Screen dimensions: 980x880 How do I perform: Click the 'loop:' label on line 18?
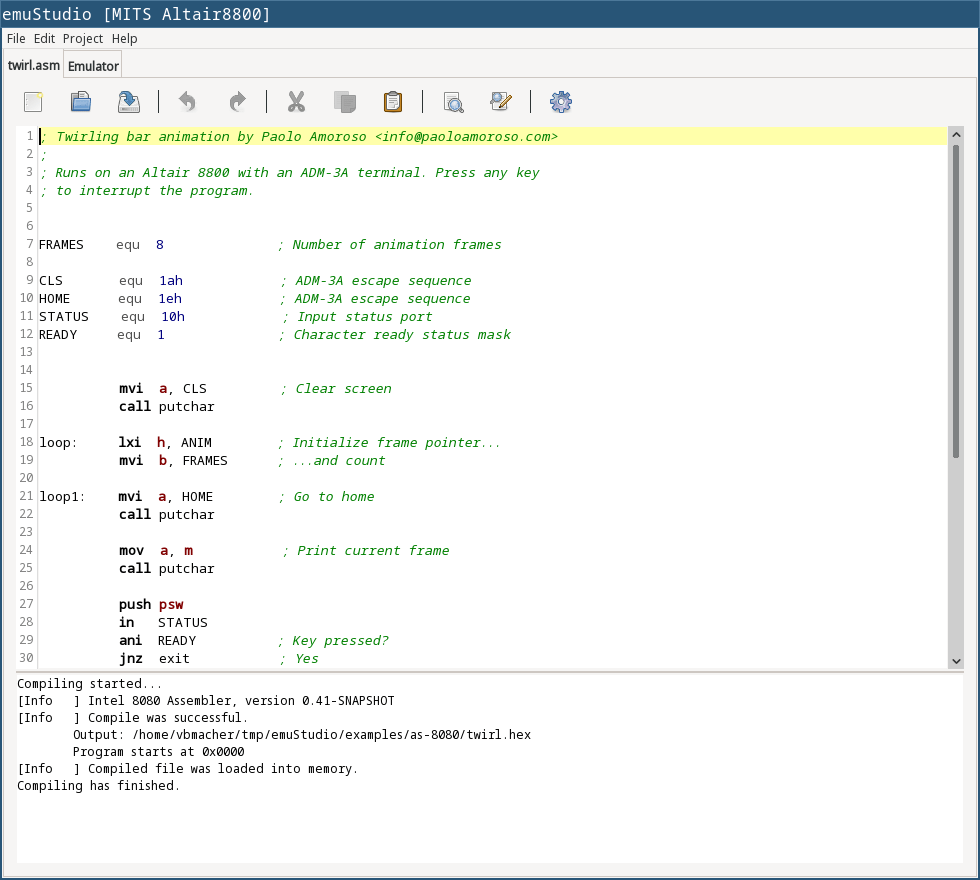[x=58, y=443]
